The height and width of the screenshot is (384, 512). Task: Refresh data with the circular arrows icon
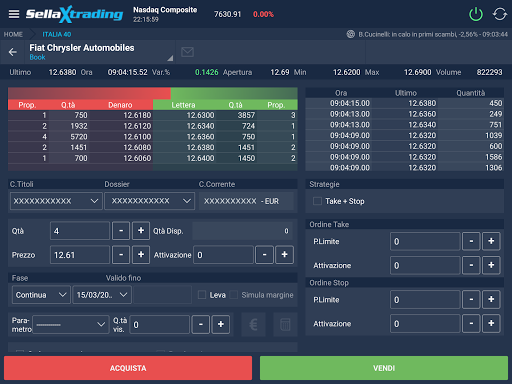pyautogui.click(x=500, y=14)
